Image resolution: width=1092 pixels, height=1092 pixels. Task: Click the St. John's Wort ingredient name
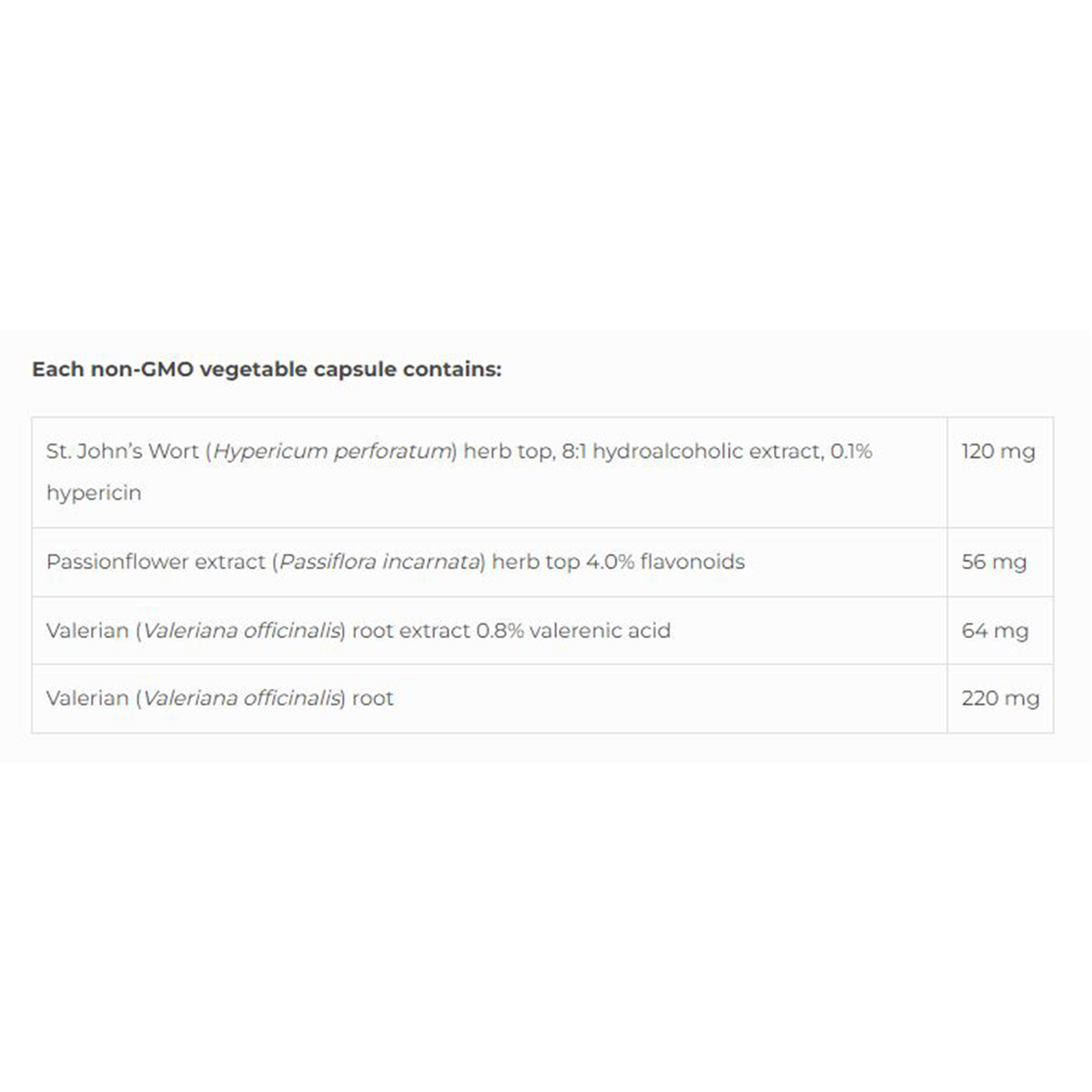122,451
